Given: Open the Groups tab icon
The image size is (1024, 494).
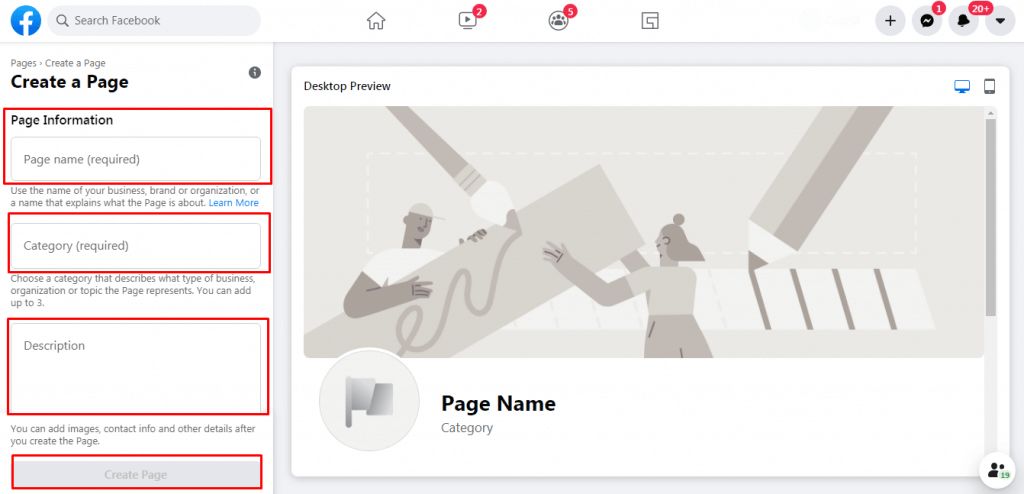Looking at the screenshot, I should (x=558, y=21).
